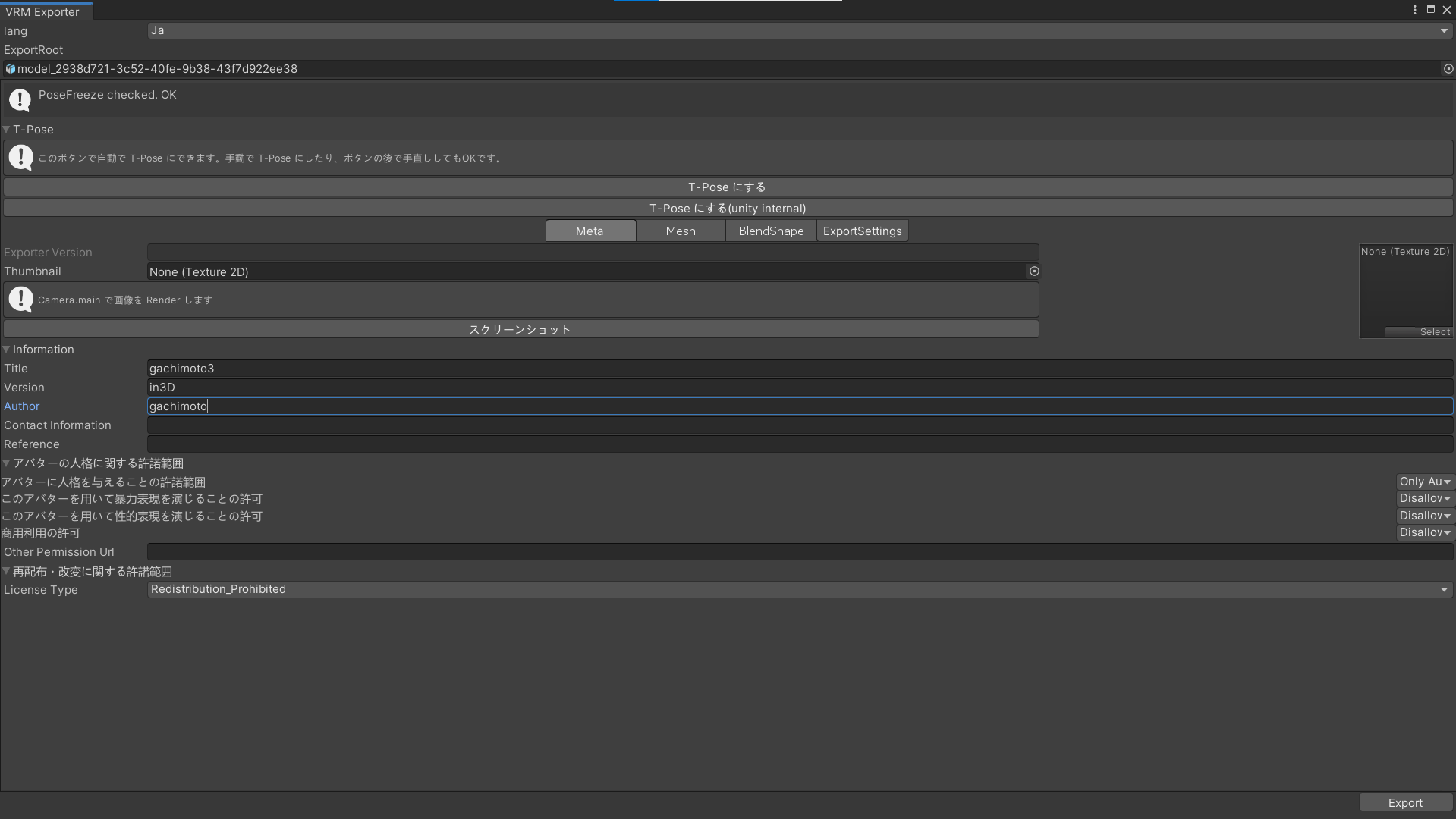Viewport: 1456px width, 819px height.
Task: Maximize the VRM Exporter window
Action: (x=1431, y=10)
